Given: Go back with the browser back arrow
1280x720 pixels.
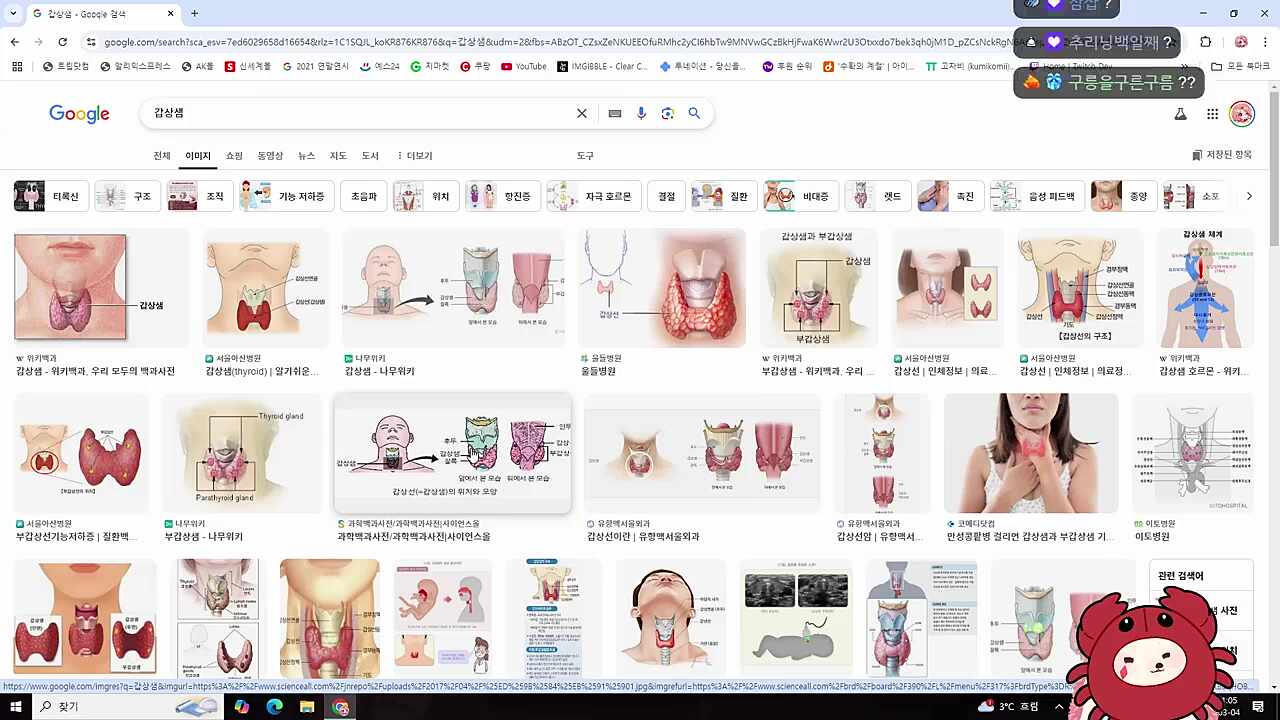Looking at the screenshot, I should pos(14,42).
